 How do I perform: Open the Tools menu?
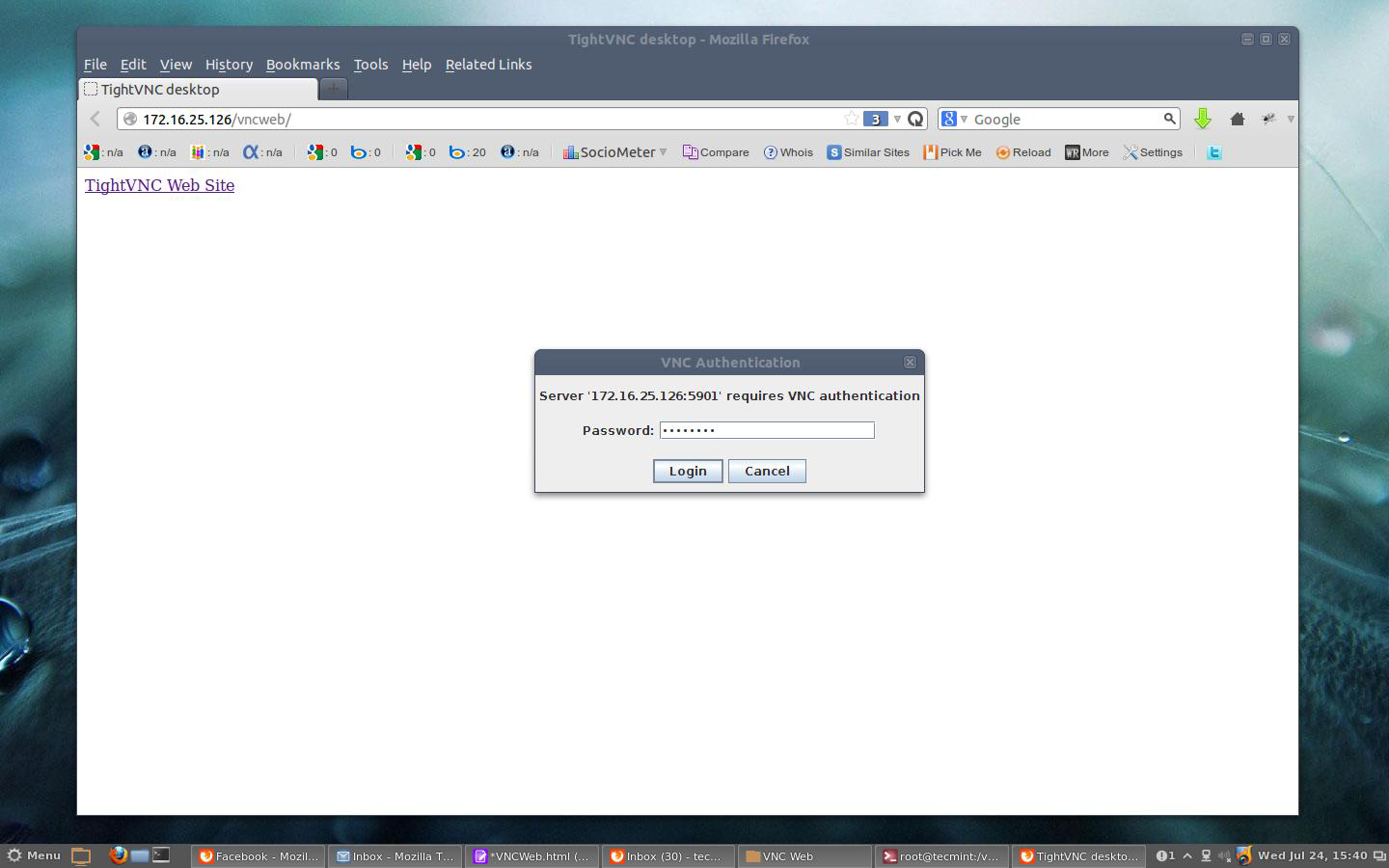(x=370, y=65)
